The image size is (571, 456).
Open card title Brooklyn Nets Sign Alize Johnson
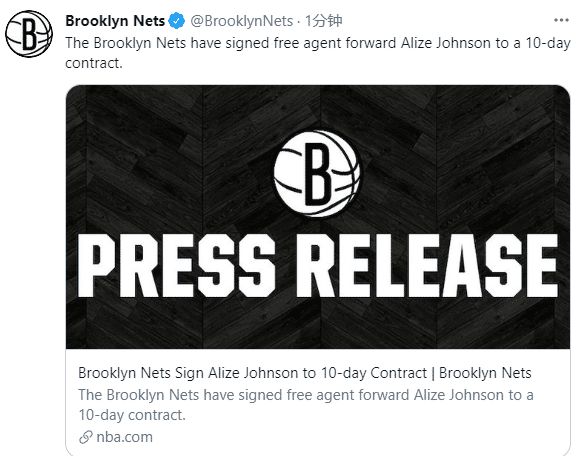[304, 373]
